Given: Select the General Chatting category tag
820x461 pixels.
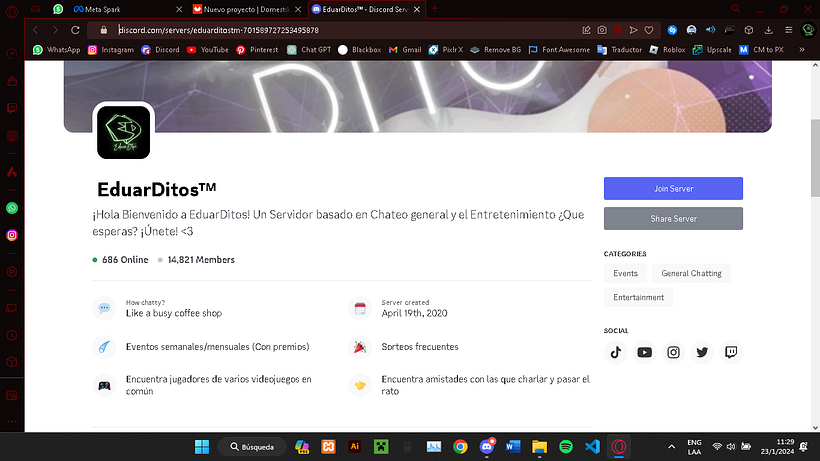Looking at the screenshot, I should pyautogui.click(x=691, y=273).
